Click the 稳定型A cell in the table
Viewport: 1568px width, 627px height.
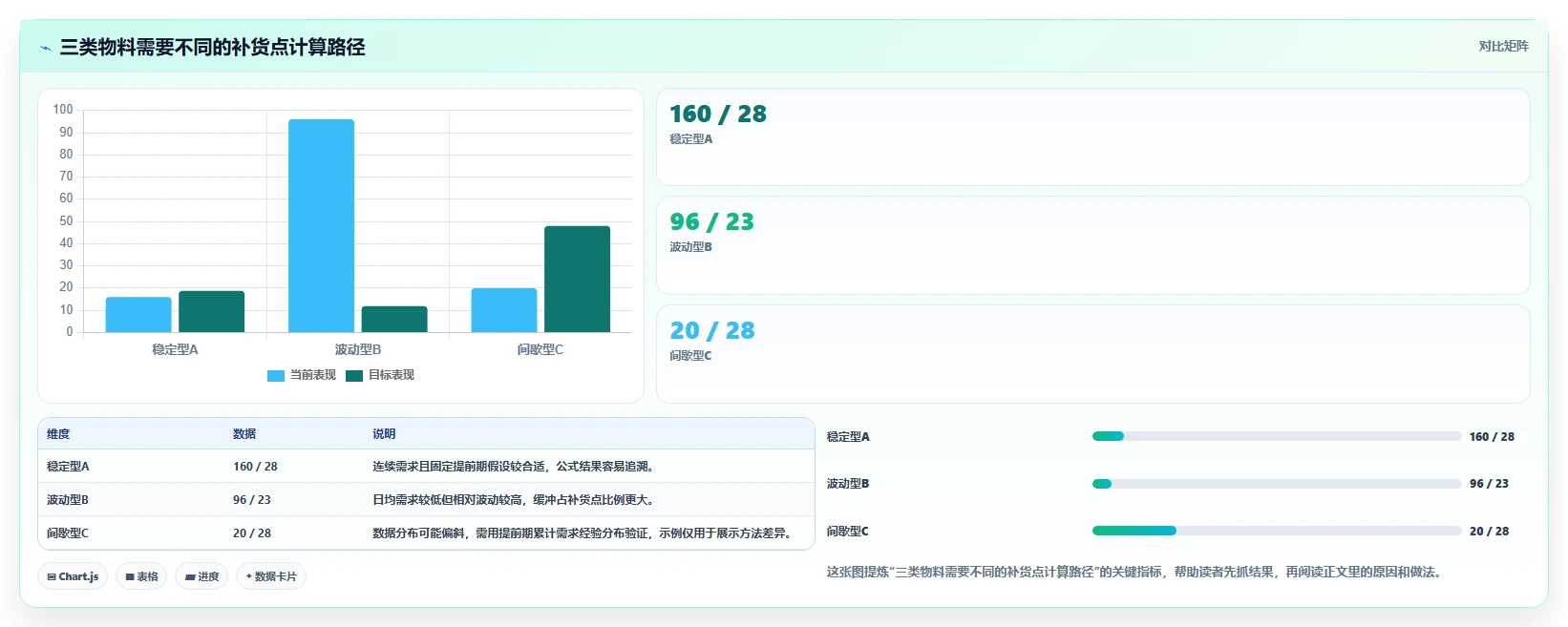(x=68, y=467)
